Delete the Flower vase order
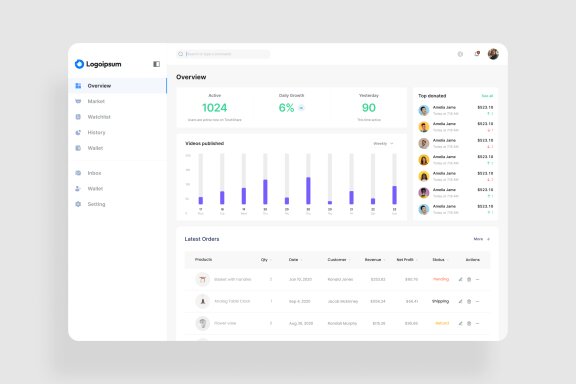576x384 pixels. point(469,323)
